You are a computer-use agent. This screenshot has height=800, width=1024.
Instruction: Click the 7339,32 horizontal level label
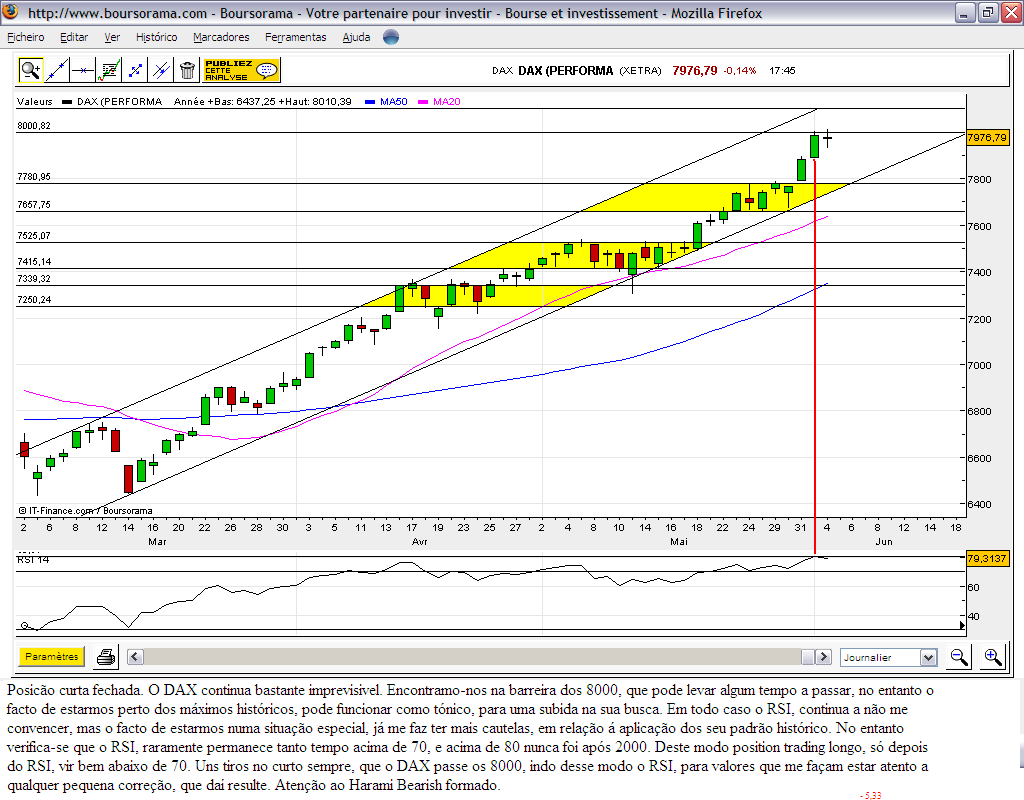(34, 278)
